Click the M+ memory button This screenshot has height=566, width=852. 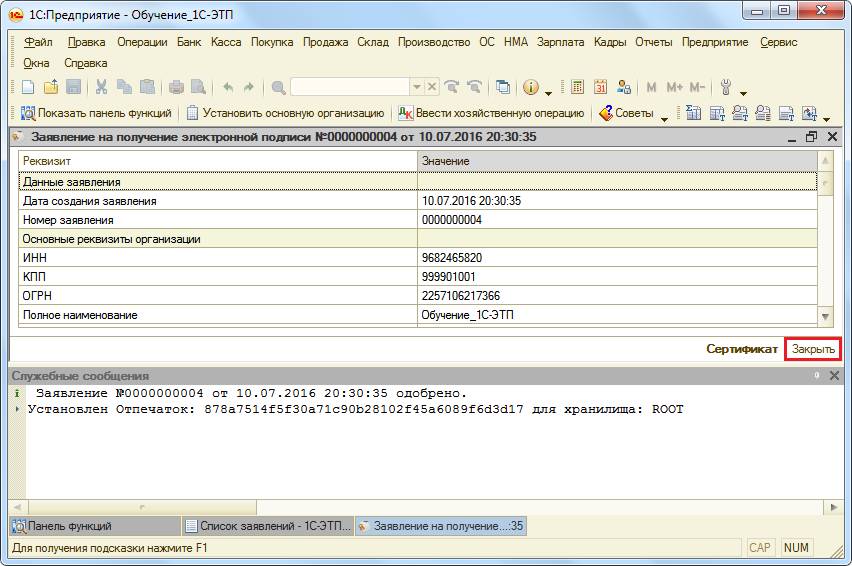(x=674, y=87)
